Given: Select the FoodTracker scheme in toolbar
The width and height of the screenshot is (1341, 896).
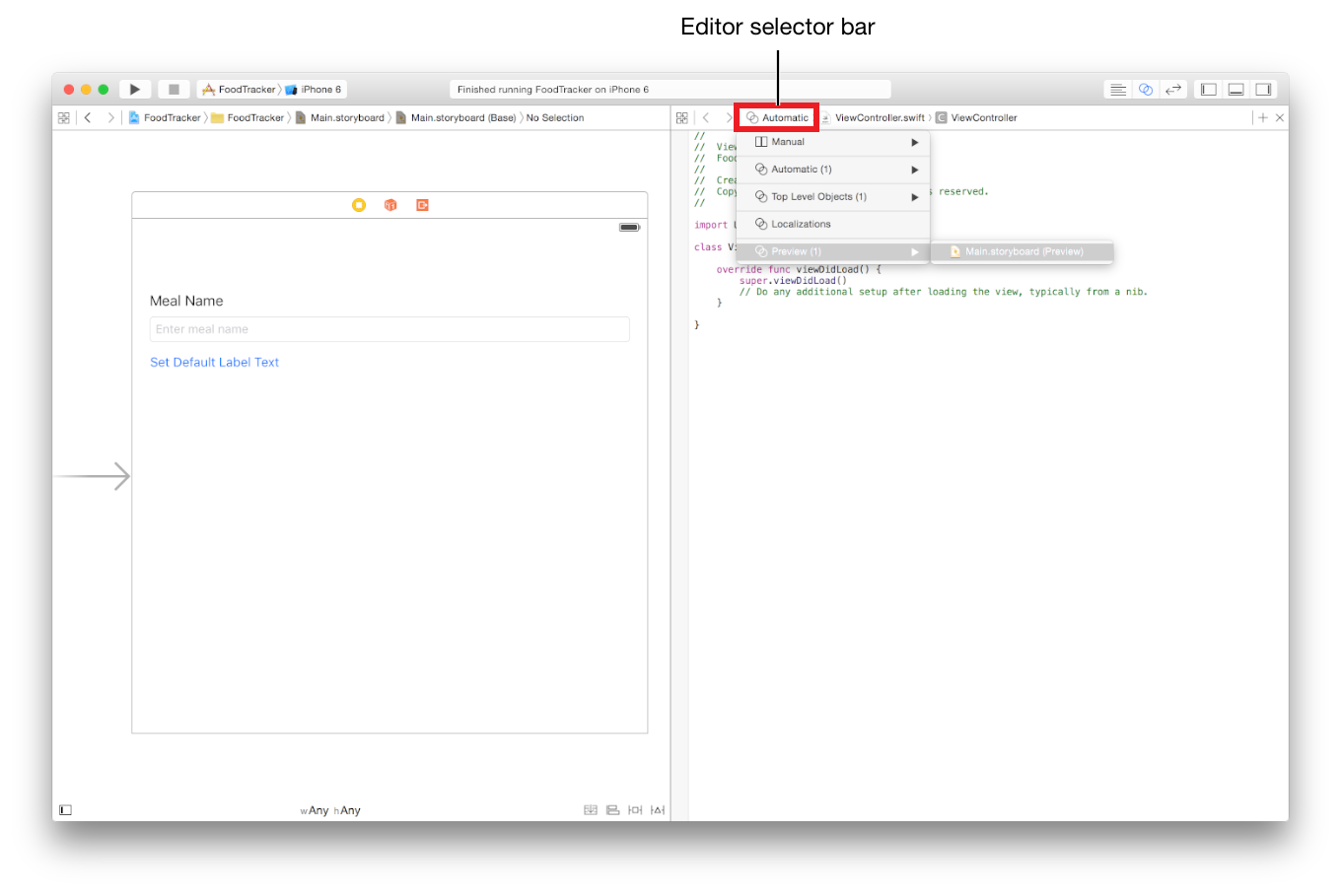Looking at the screenshot, I should click(240, 90).
